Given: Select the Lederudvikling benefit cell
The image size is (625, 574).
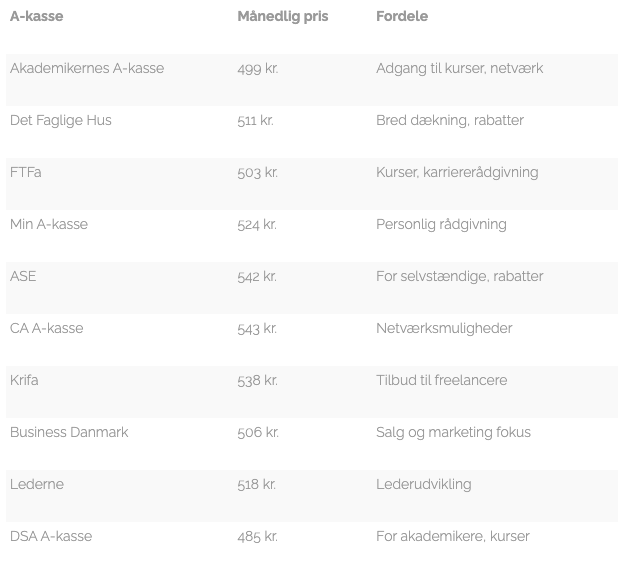Looking at the screenshot, I should pos(424,485).
